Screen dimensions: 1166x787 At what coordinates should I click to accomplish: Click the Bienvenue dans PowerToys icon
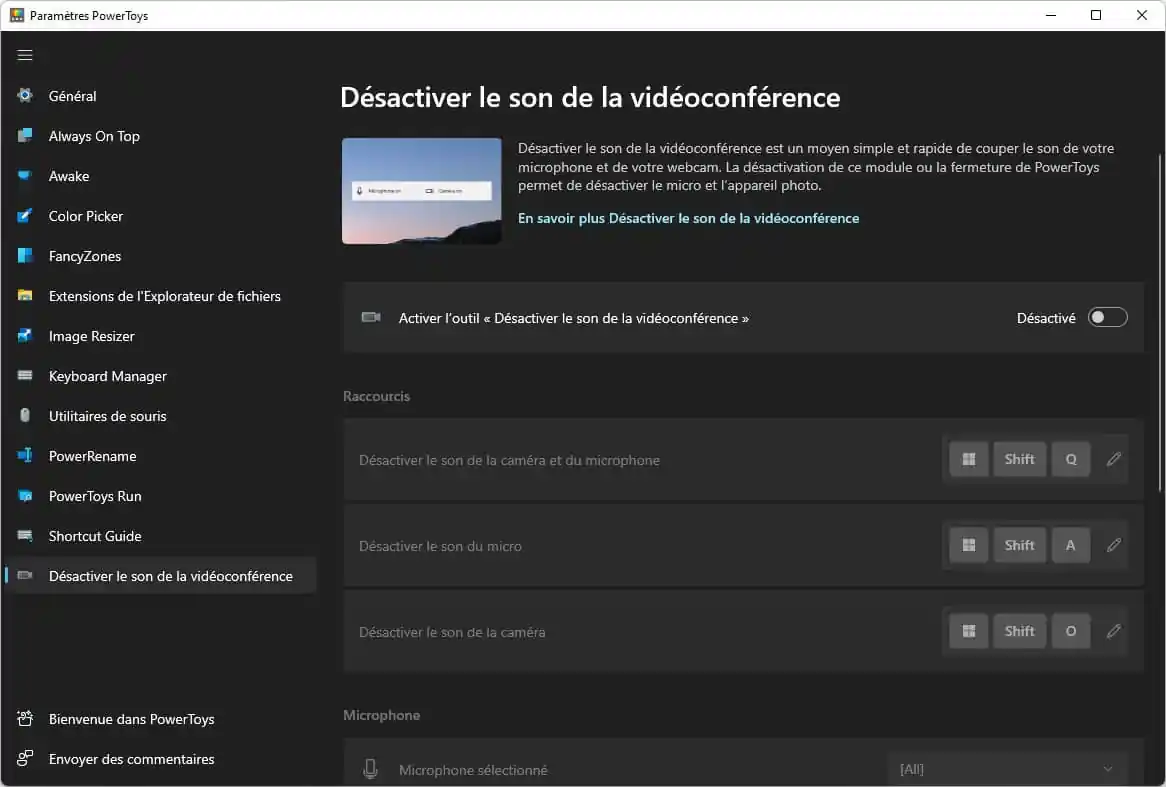coord(25,719)
